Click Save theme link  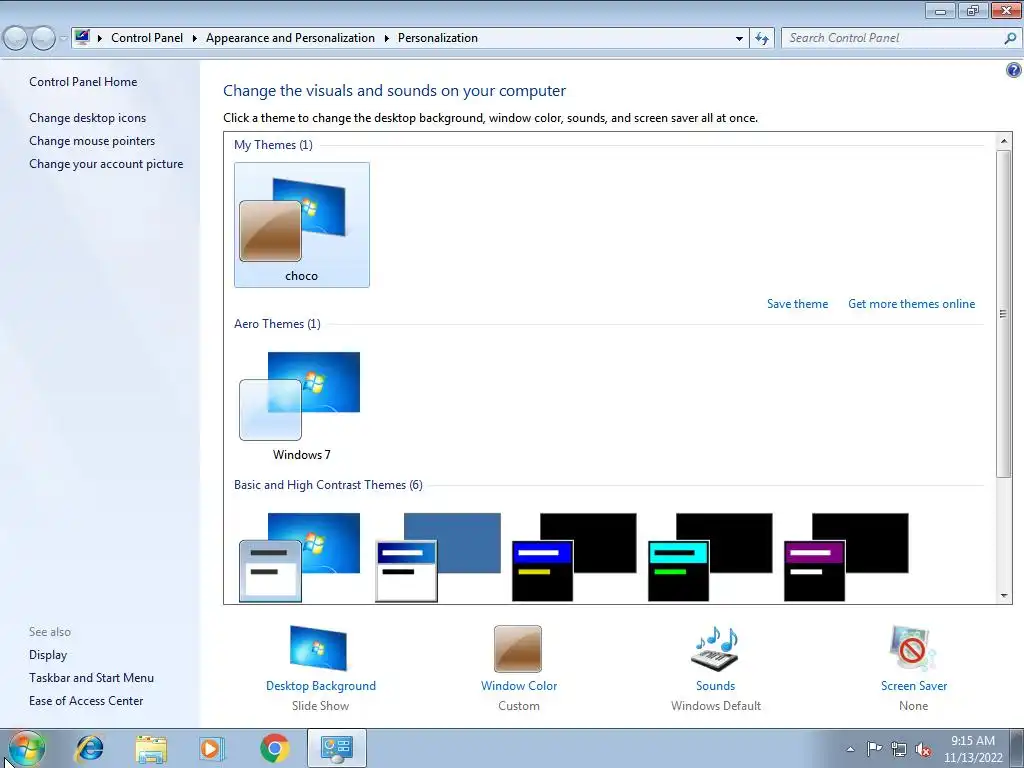797,304
